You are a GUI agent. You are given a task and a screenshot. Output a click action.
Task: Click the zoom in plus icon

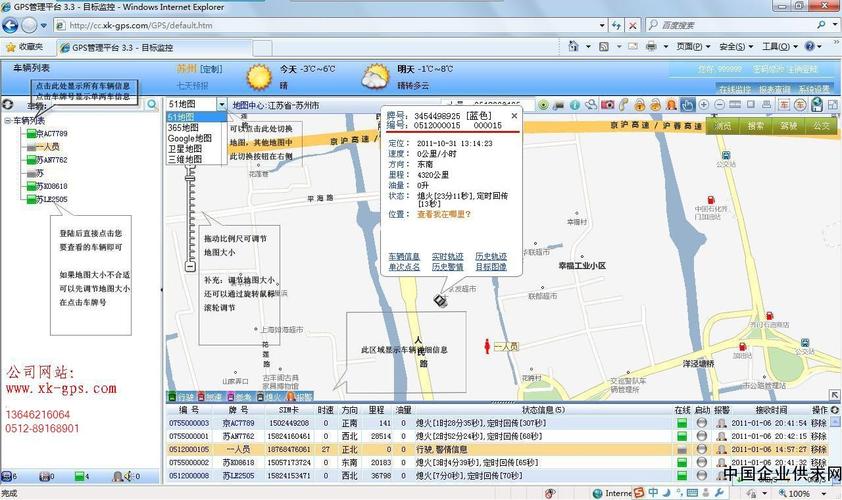coord(703,105)
